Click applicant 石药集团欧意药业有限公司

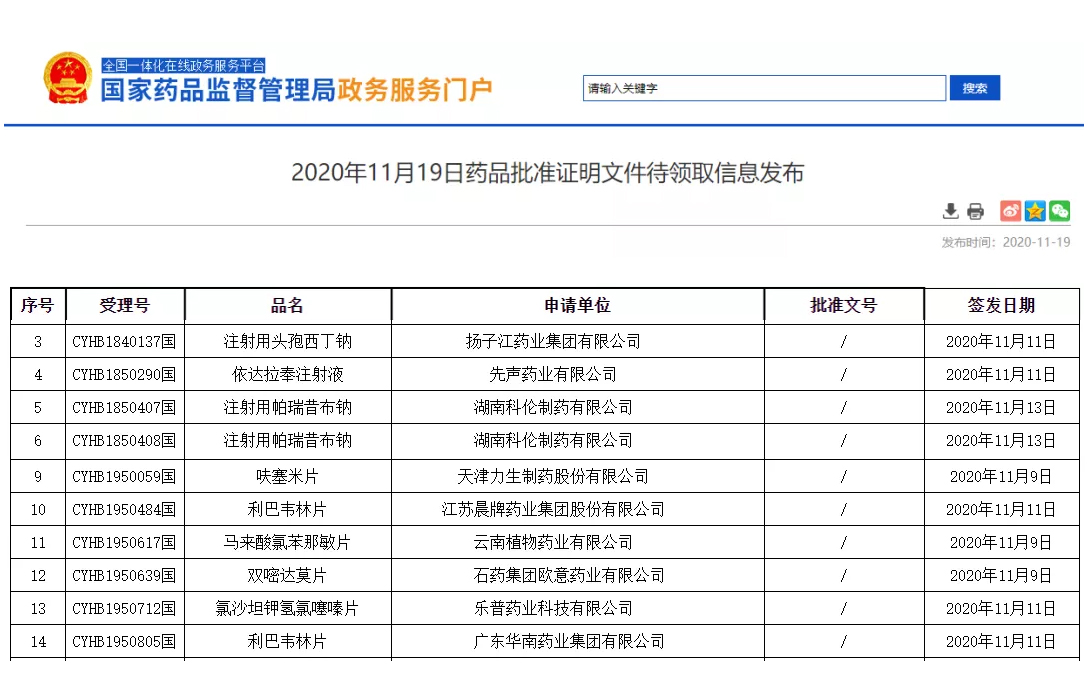point(569,576)
